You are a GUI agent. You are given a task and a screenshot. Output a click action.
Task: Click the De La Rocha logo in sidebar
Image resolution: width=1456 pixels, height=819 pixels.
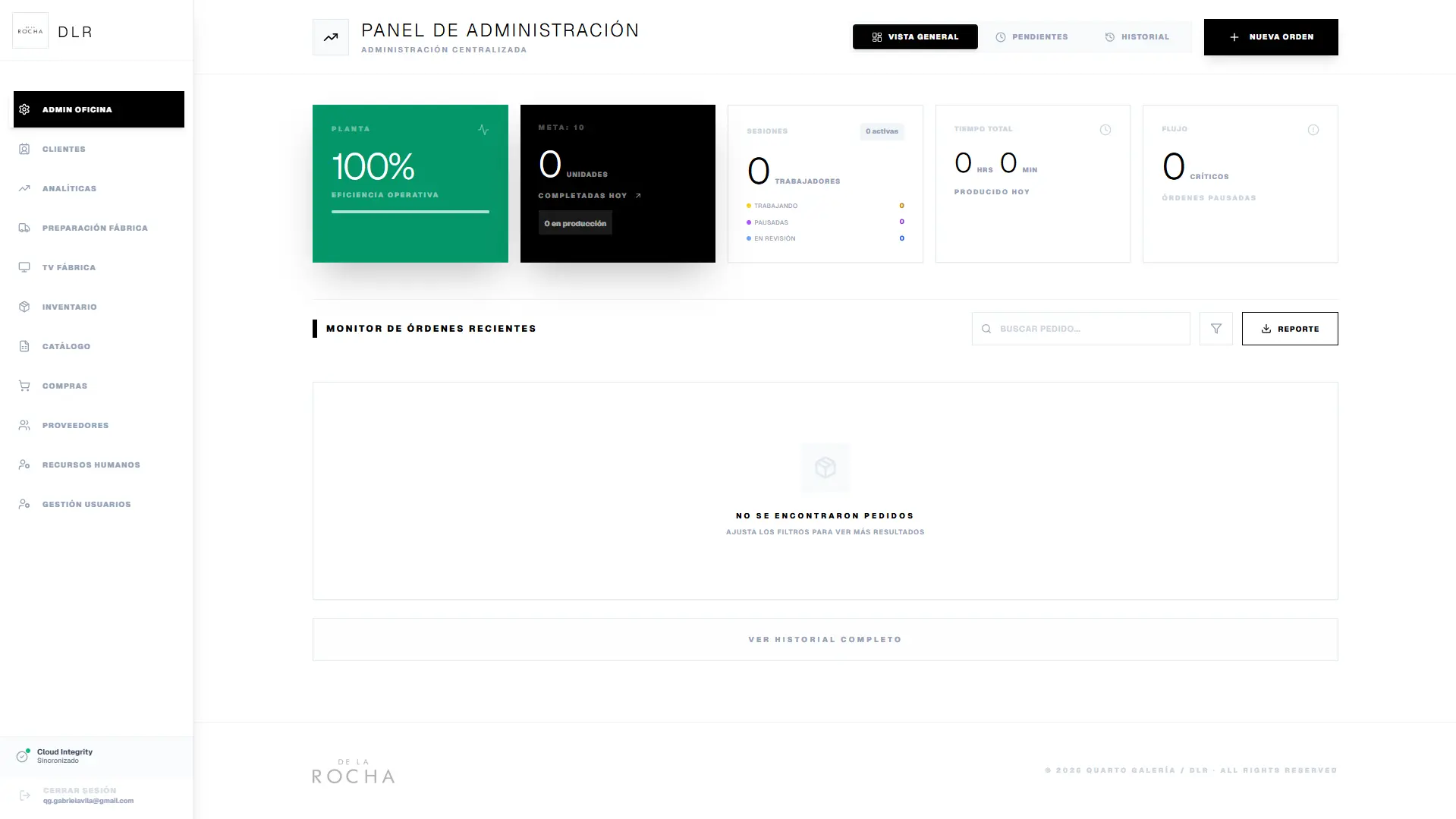30,31
